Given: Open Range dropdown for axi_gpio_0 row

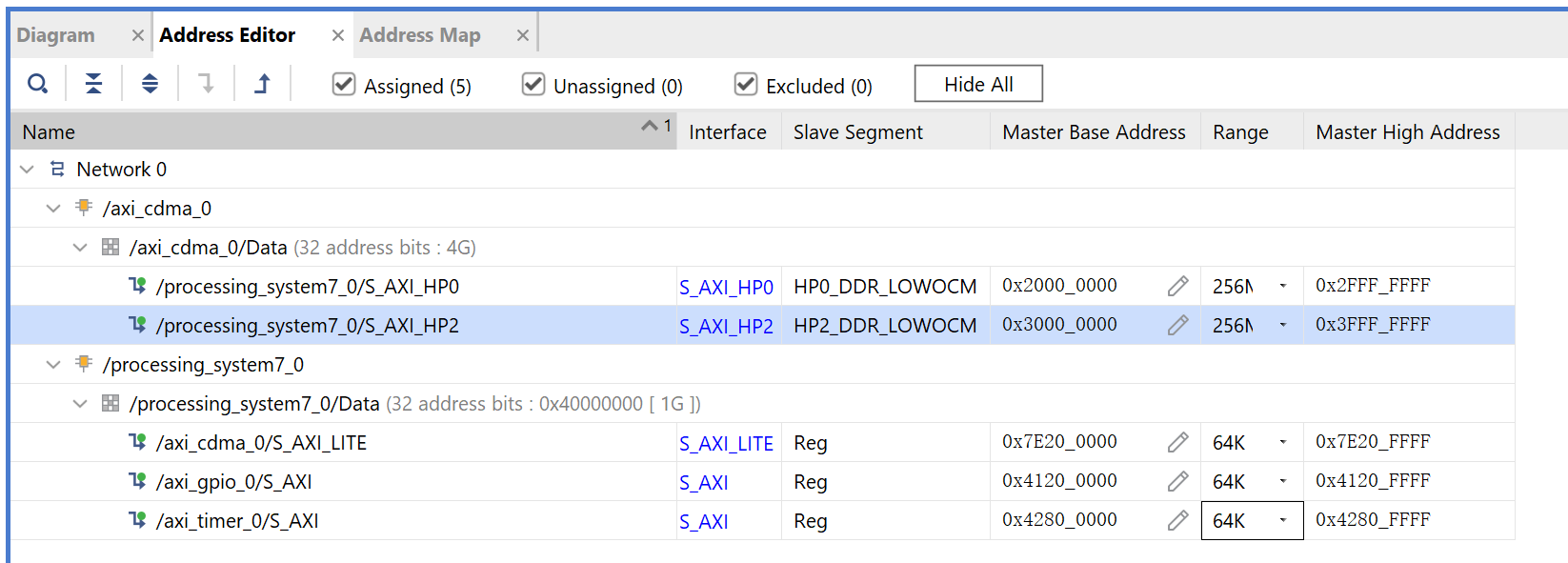Looking at the screenshot, I should pyautogui.click(x=1283, y=481).
